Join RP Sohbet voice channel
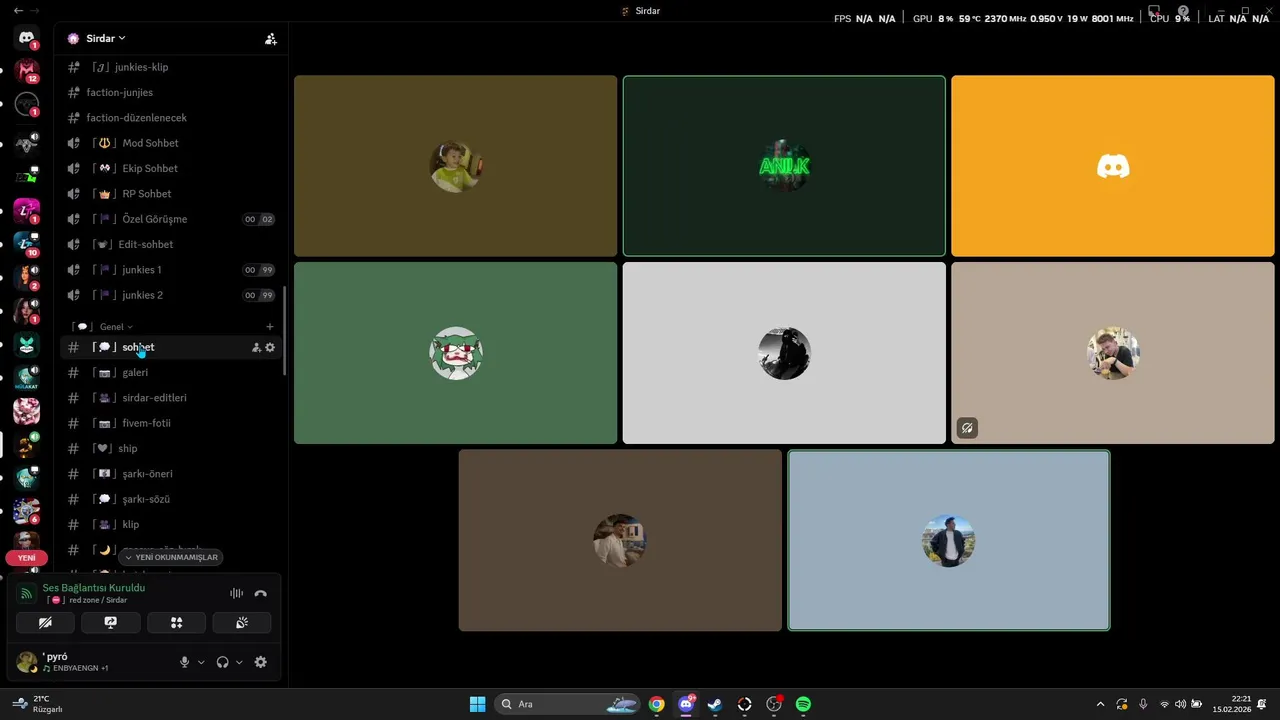This screenshot has width=1280, height=720. (170, 194)
